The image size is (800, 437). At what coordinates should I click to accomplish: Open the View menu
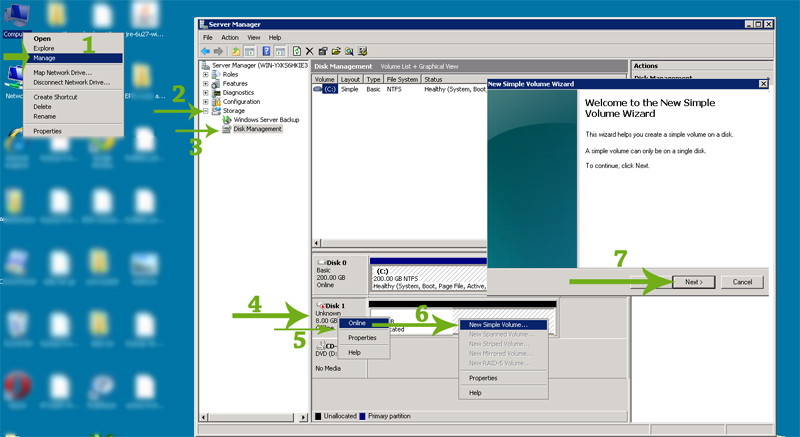[254, 38]
